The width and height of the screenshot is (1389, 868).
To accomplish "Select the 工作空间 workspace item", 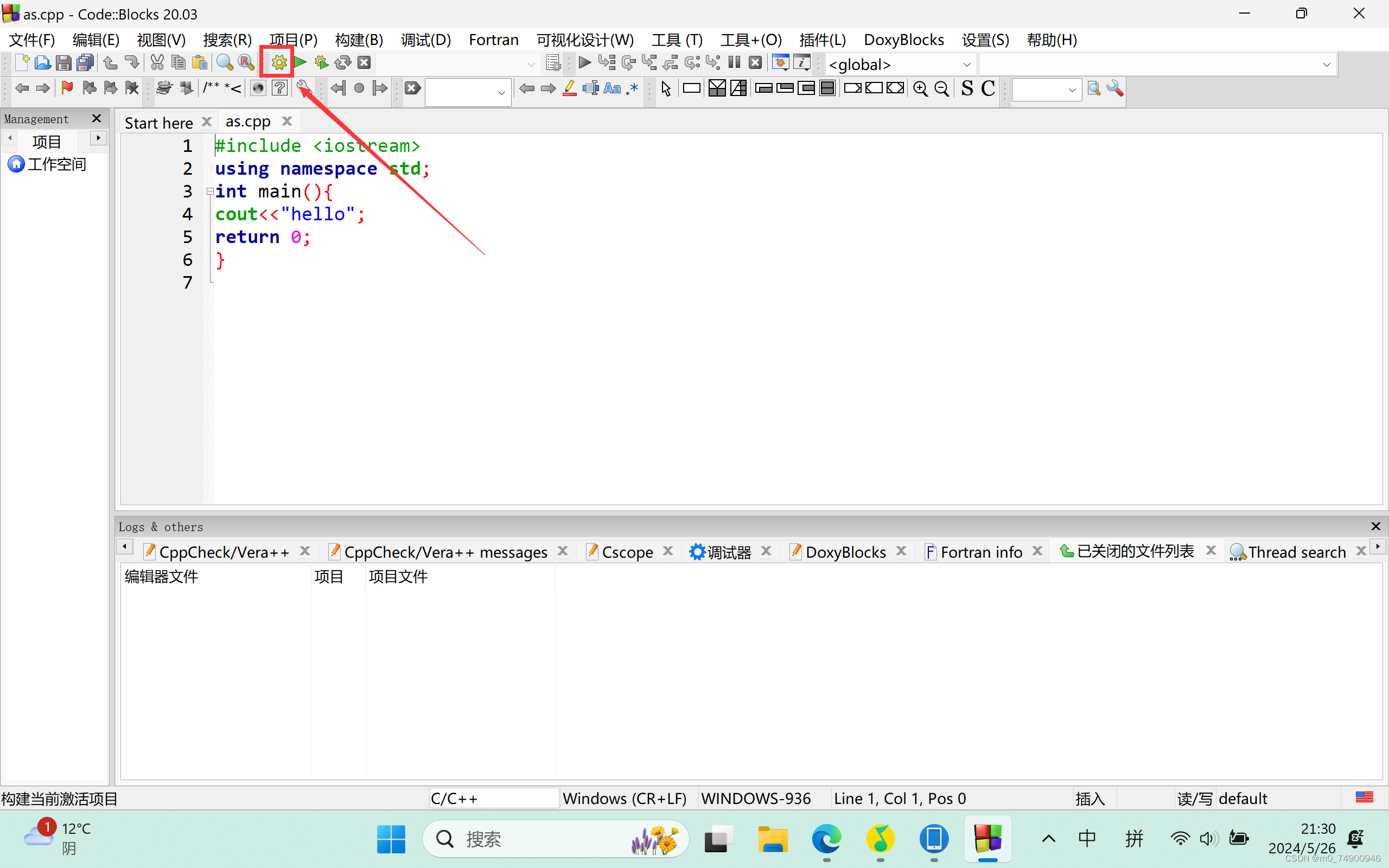I will pyautogui.click(x=56, y=165).
